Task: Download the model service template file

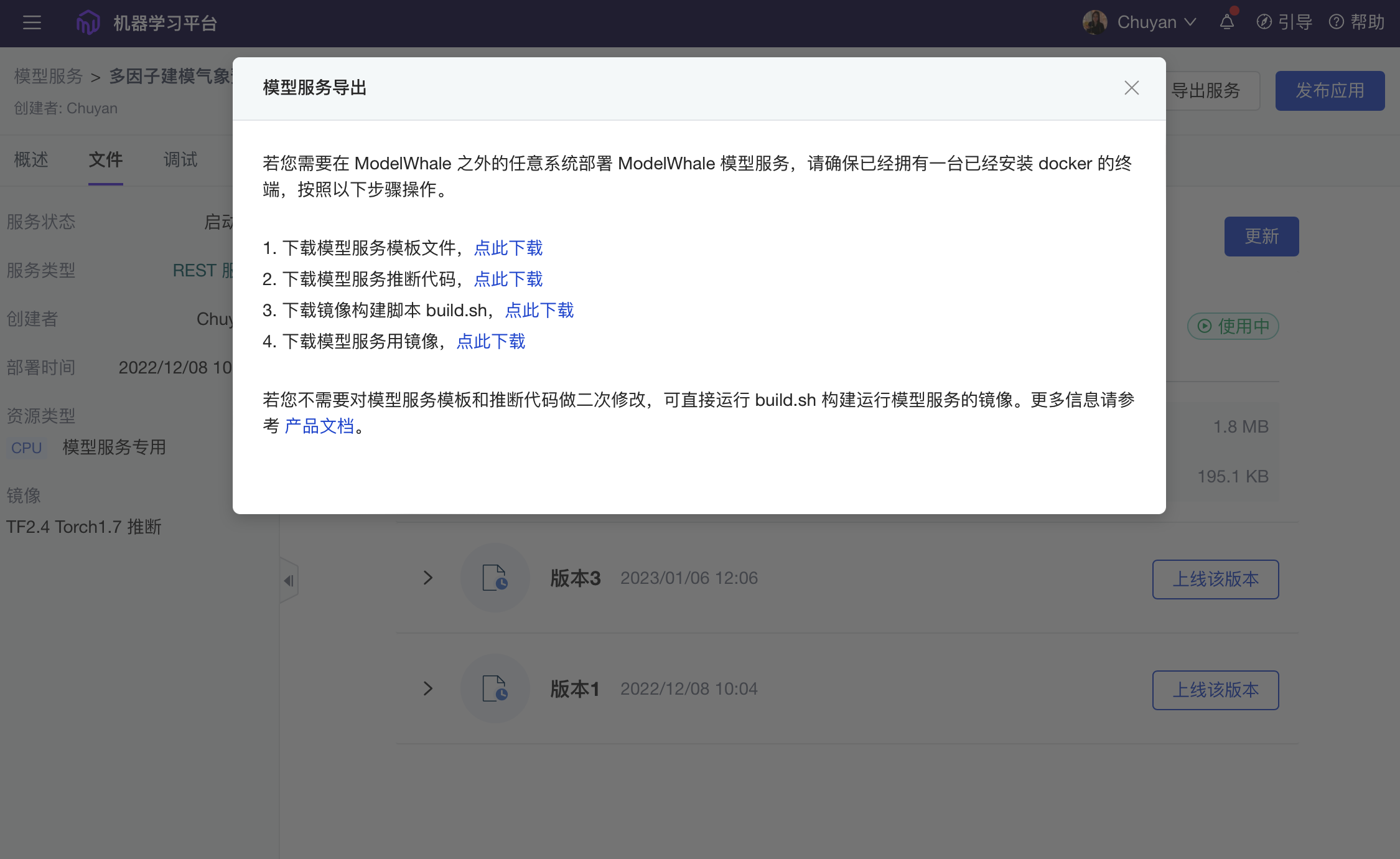Action: (x=508, y=248)
